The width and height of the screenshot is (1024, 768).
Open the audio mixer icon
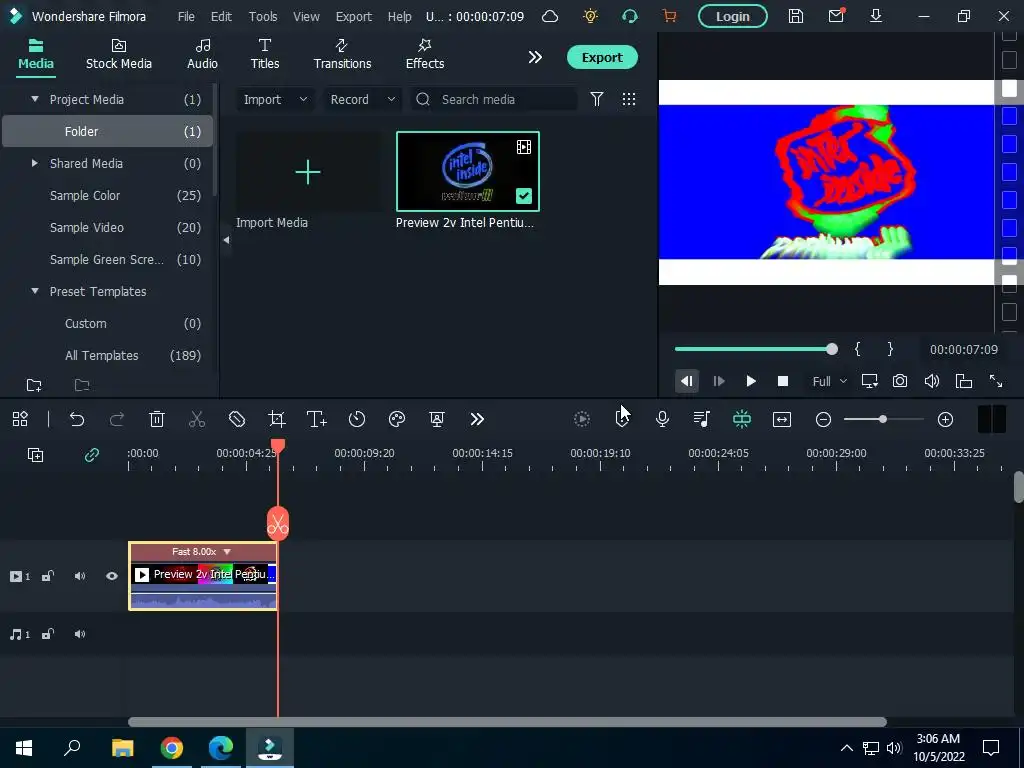click(702, 419)
